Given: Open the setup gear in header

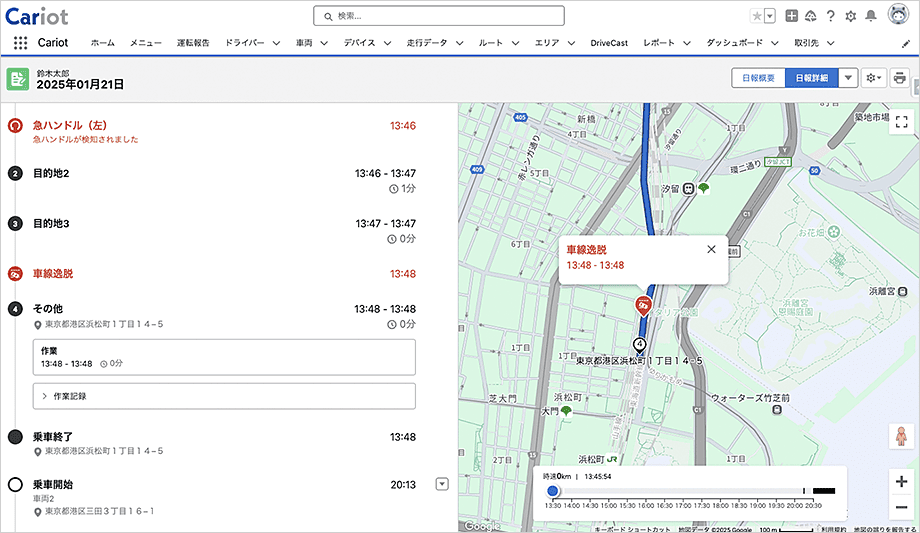Looking at the screenshot, I should pyautogui.click(x=850, y=16).
